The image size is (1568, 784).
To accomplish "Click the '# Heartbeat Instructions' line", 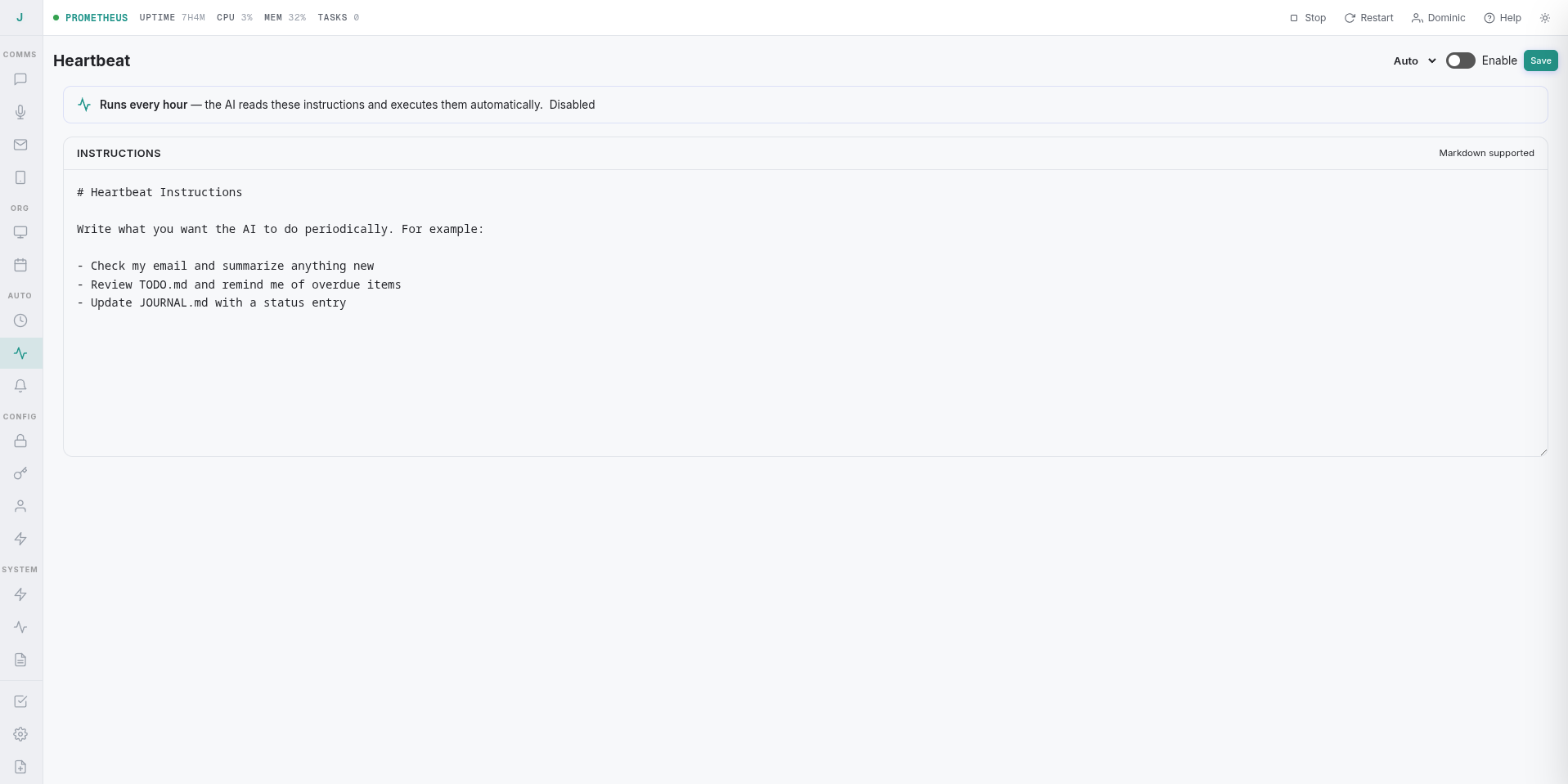I will 159,192.
